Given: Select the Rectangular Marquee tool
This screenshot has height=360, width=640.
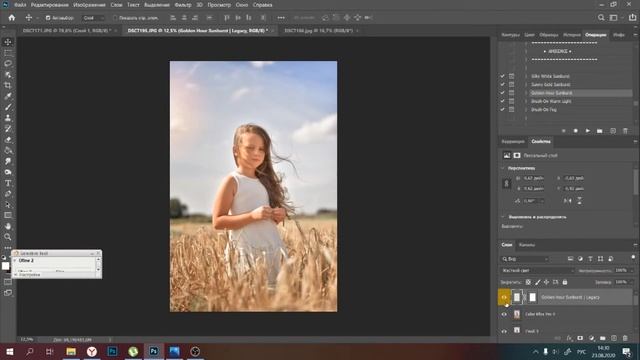Looking at the screenshot, I should point(8,53).
